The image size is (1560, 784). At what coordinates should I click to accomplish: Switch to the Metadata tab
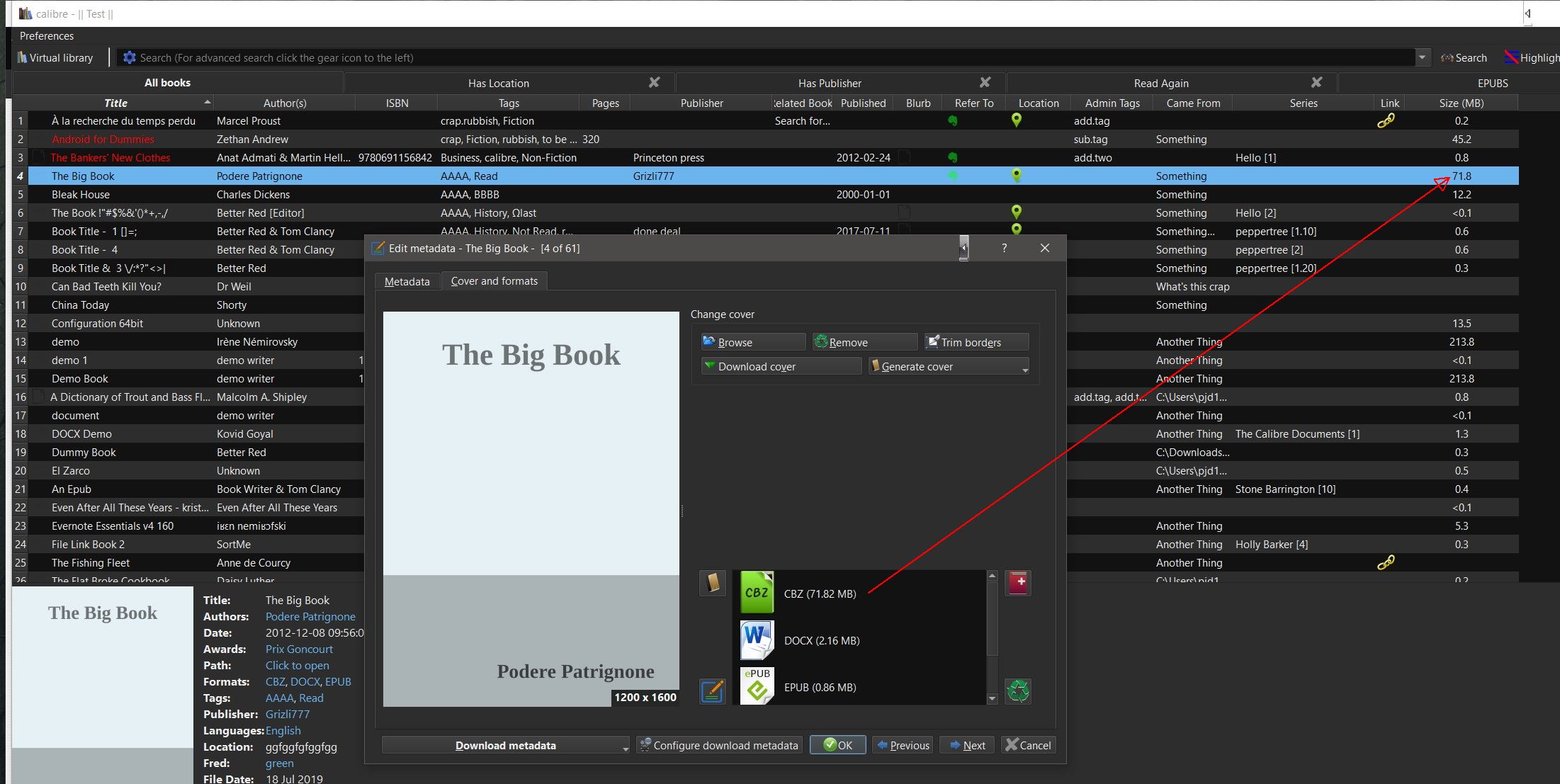tap(407, 281)
